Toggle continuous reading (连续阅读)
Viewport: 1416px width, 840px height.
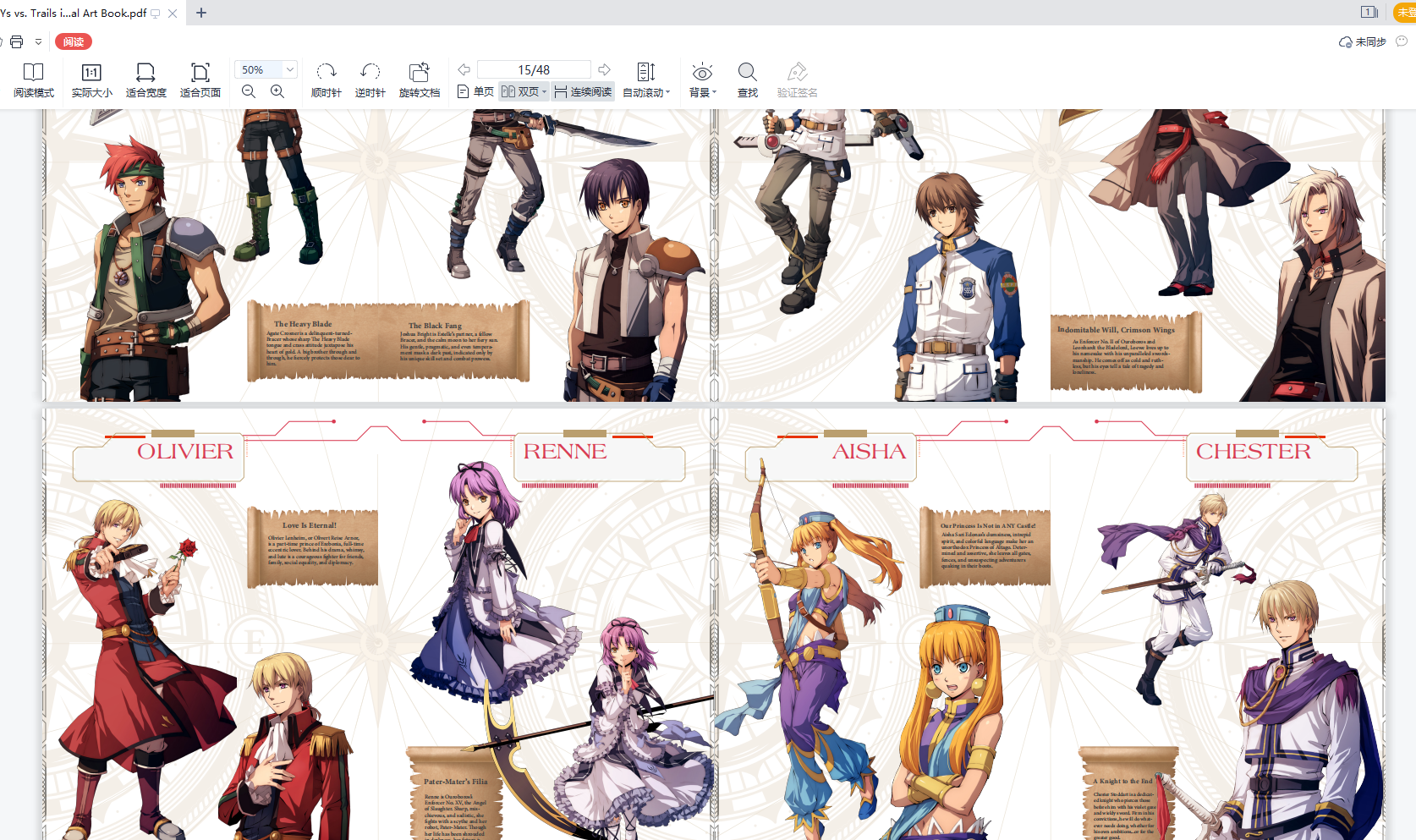(583, 91)
